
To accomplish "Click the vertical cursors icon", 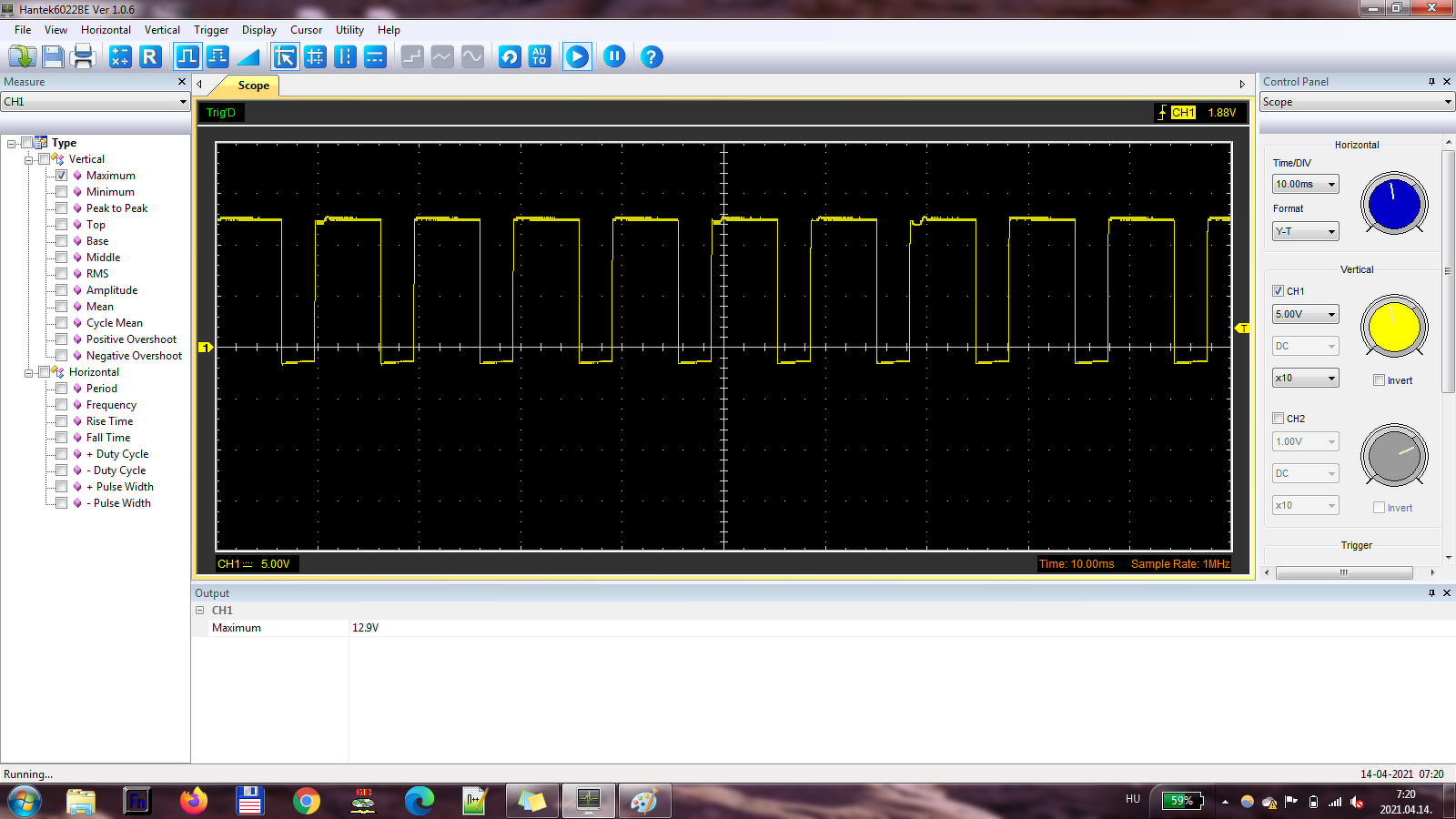I will click(345, 56).
